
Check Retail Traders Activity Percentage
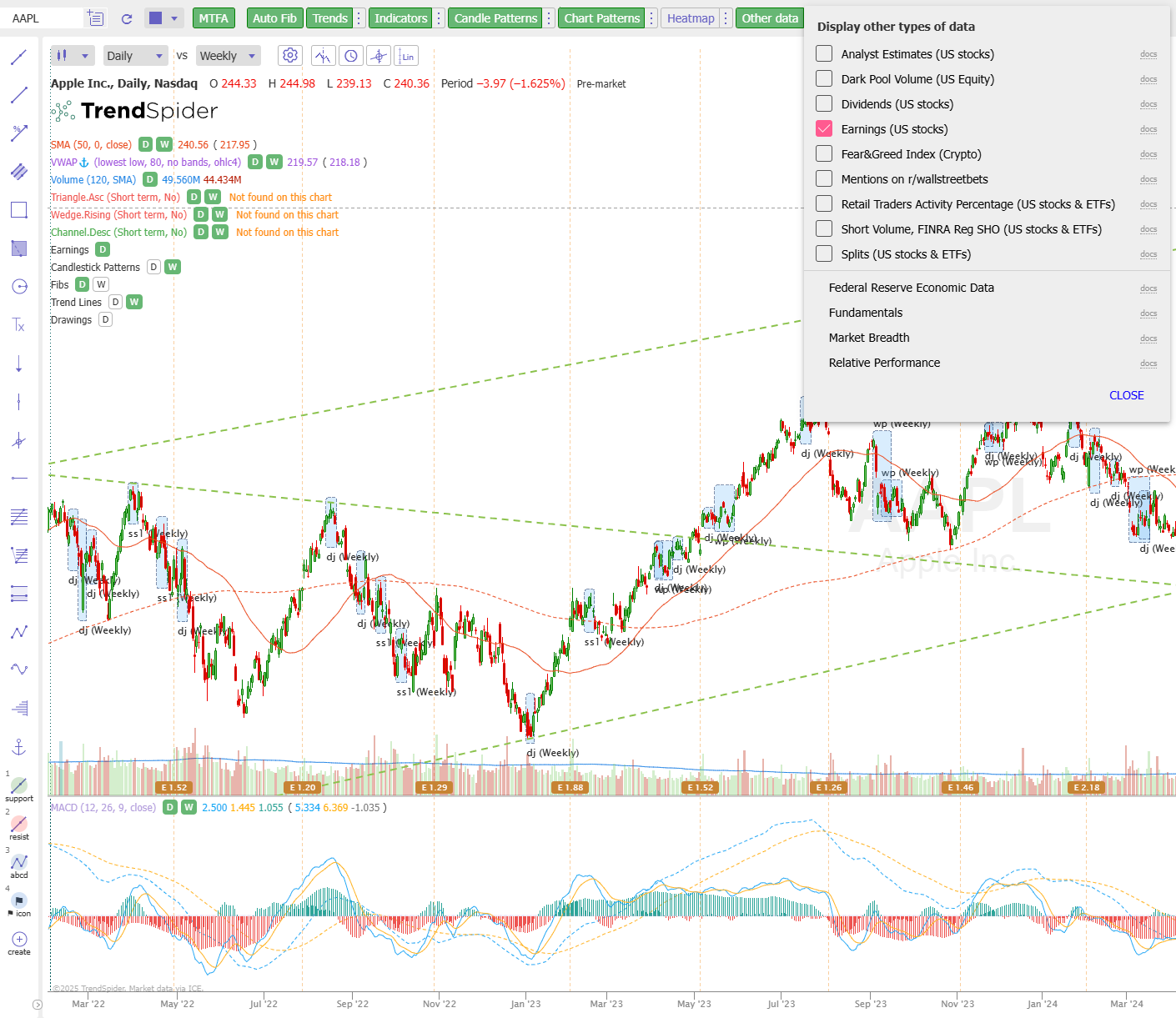pos(824,203)
